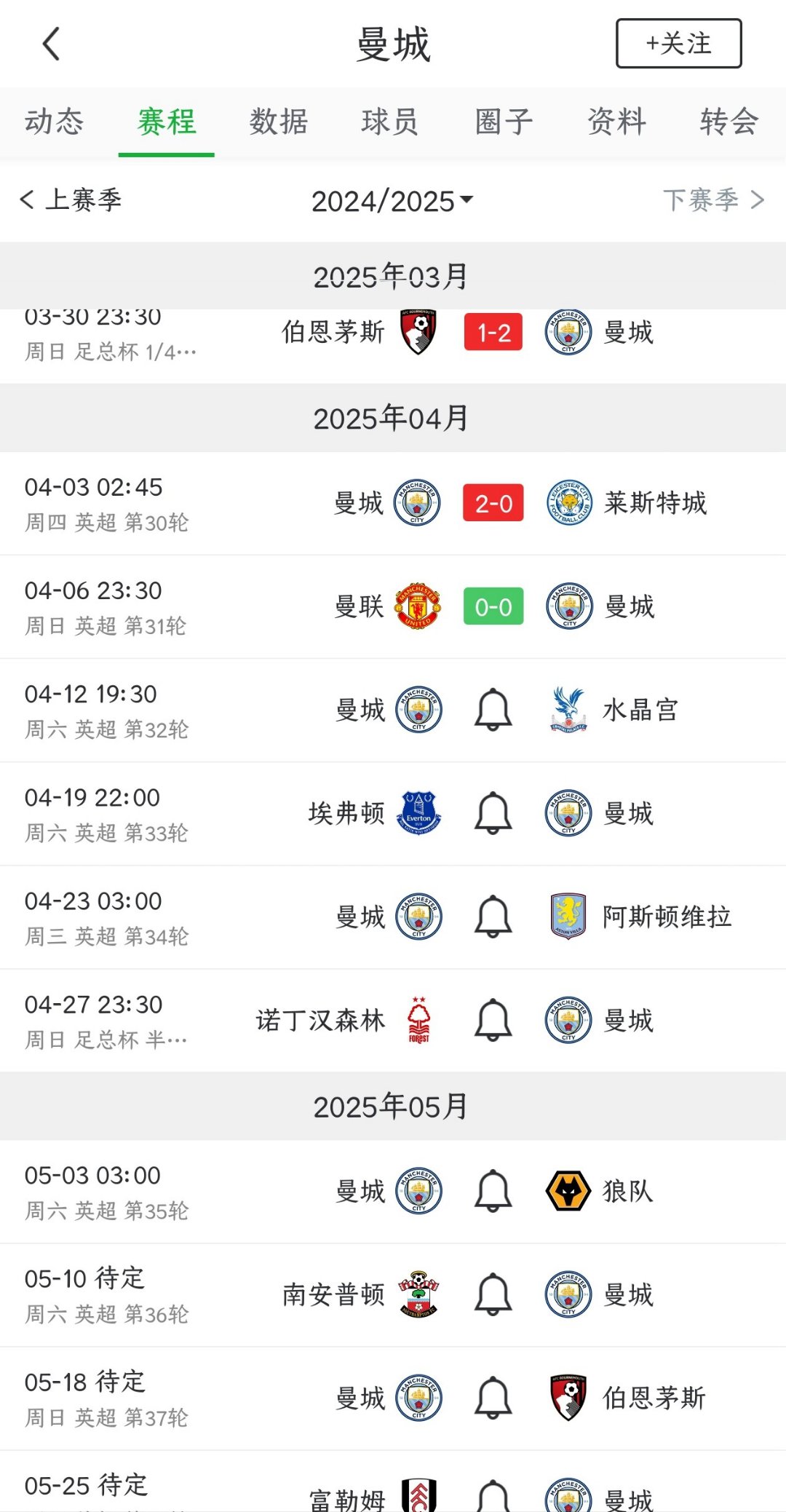Tap the back arrow in the header
Screen dimensions: 786x1512
pyautogui.click(x=51, y=44)
